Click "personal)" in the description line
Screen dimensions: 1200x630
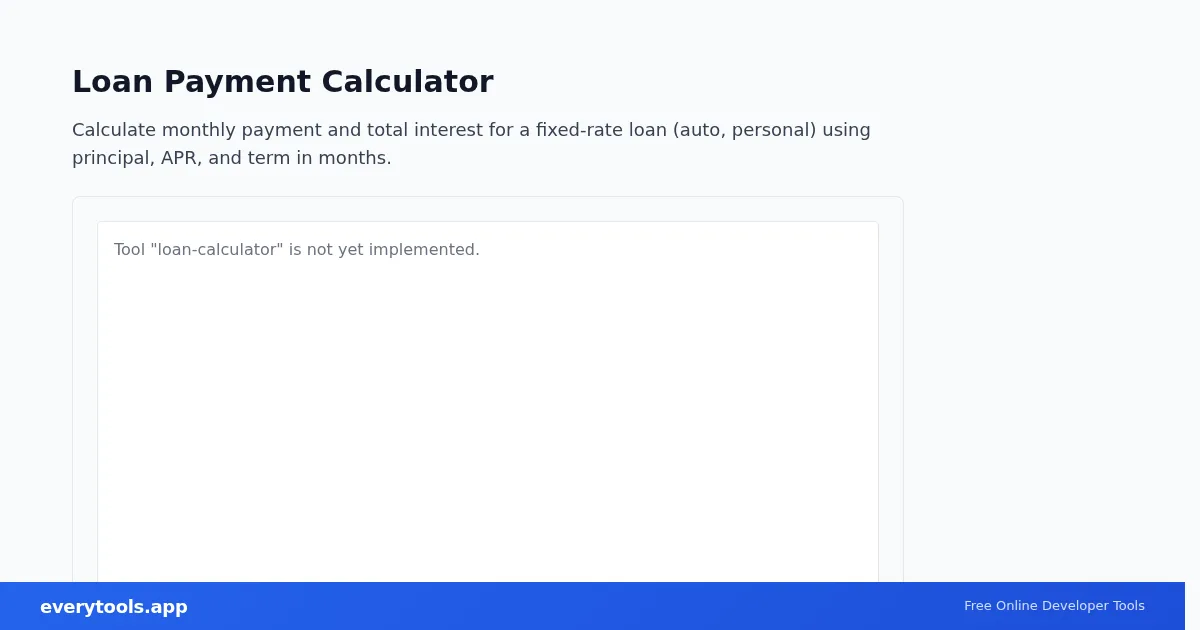tap(774, 130)
